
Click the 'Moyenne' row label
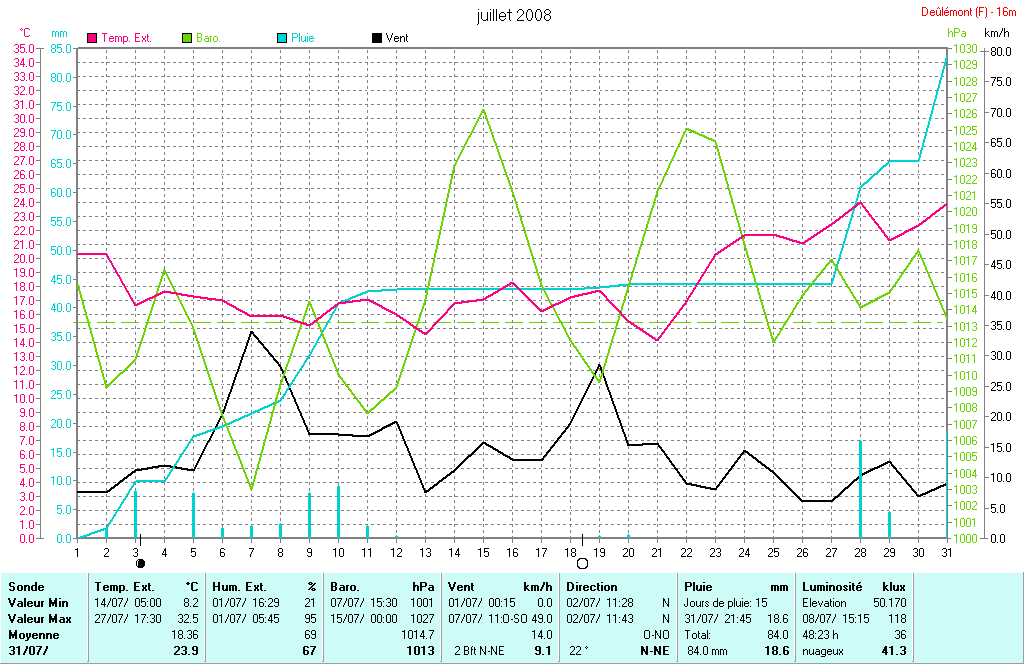point(31,635)
